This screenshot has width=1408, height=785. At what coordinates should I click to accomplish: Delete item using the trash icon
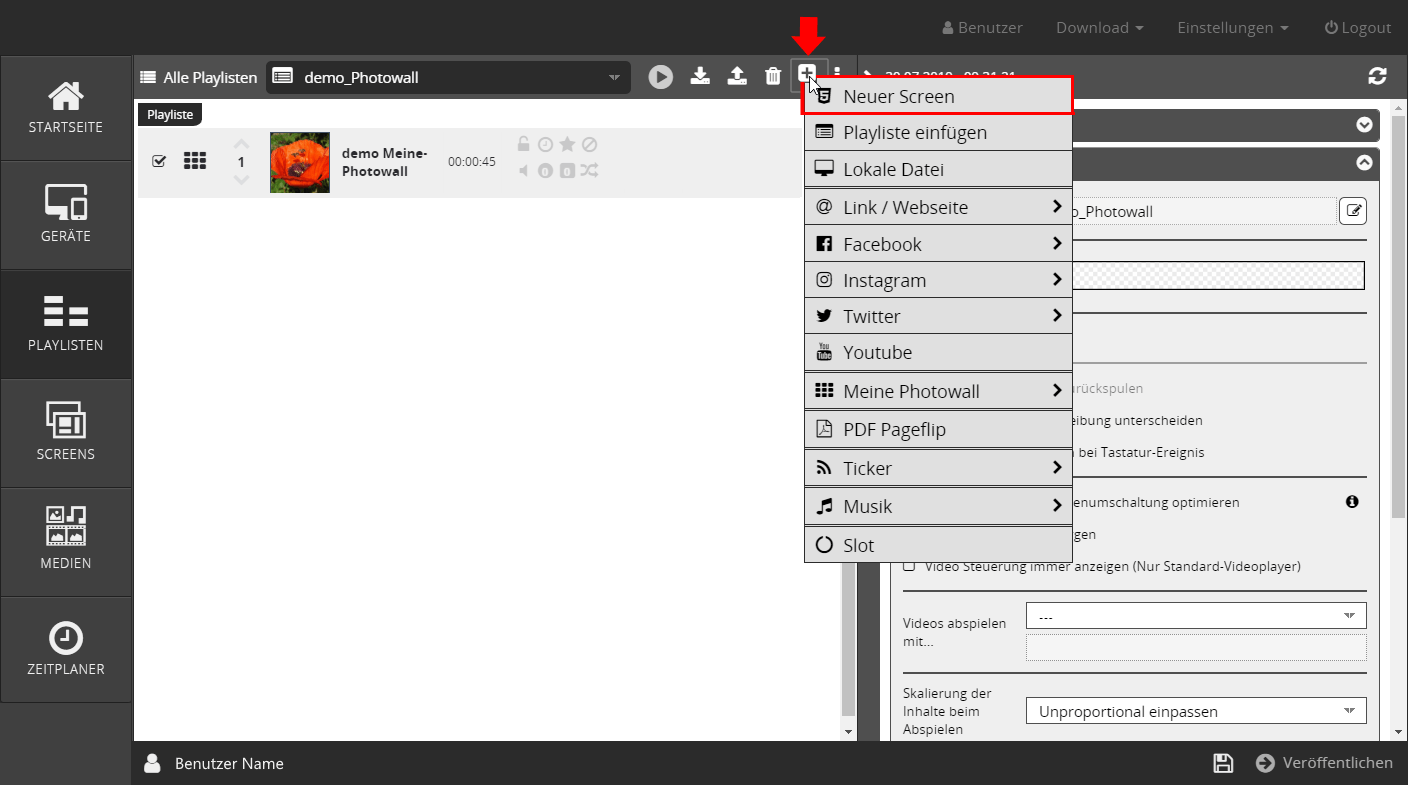(773, 76)
